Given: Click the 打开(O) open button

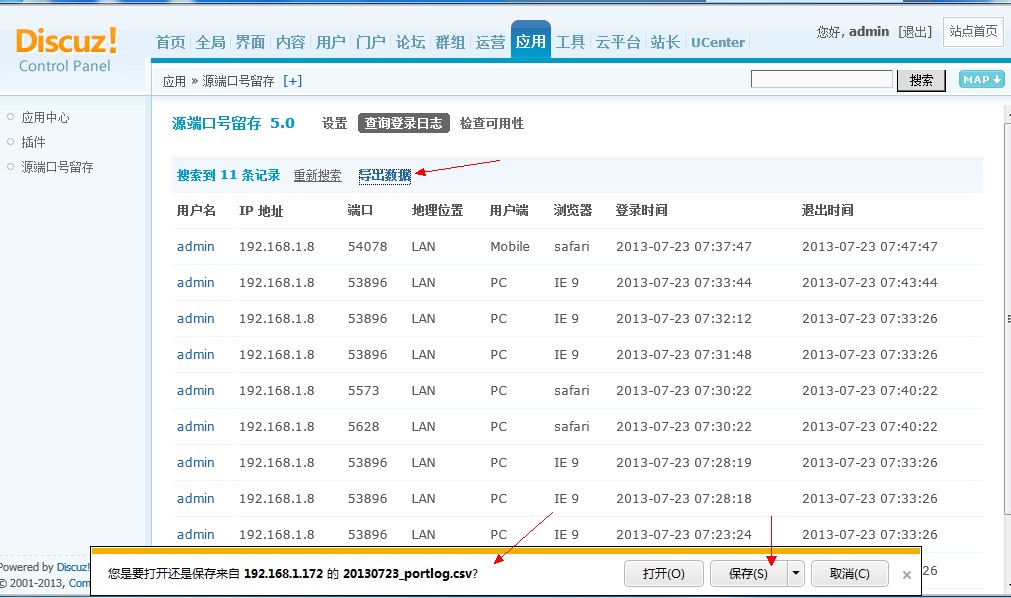Looking at the screenshot, I should 663,573.
